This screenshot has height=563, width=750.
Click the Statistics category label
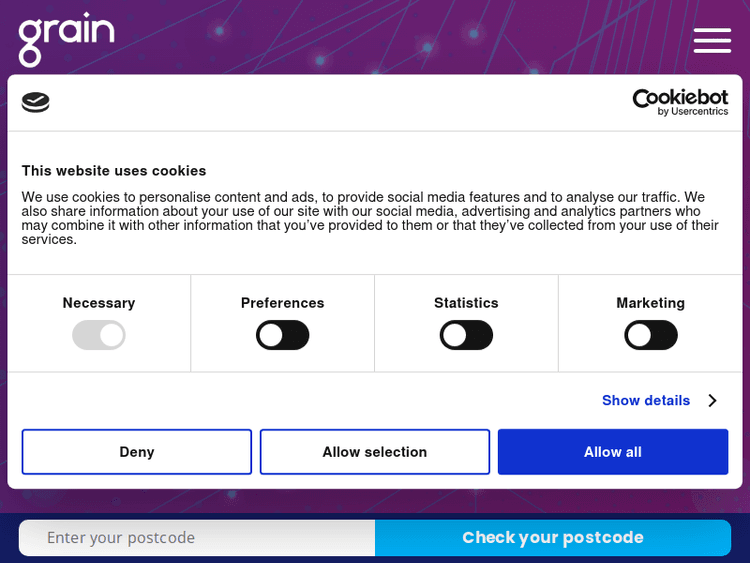[x=466, y=303]
